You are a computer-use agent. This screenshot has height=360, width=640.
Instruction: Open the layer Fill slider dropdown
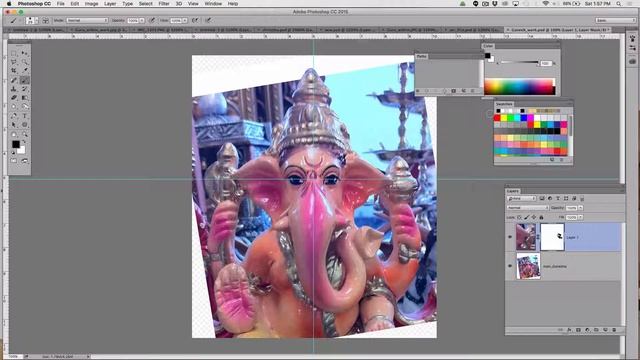click(x=580, y=218)
